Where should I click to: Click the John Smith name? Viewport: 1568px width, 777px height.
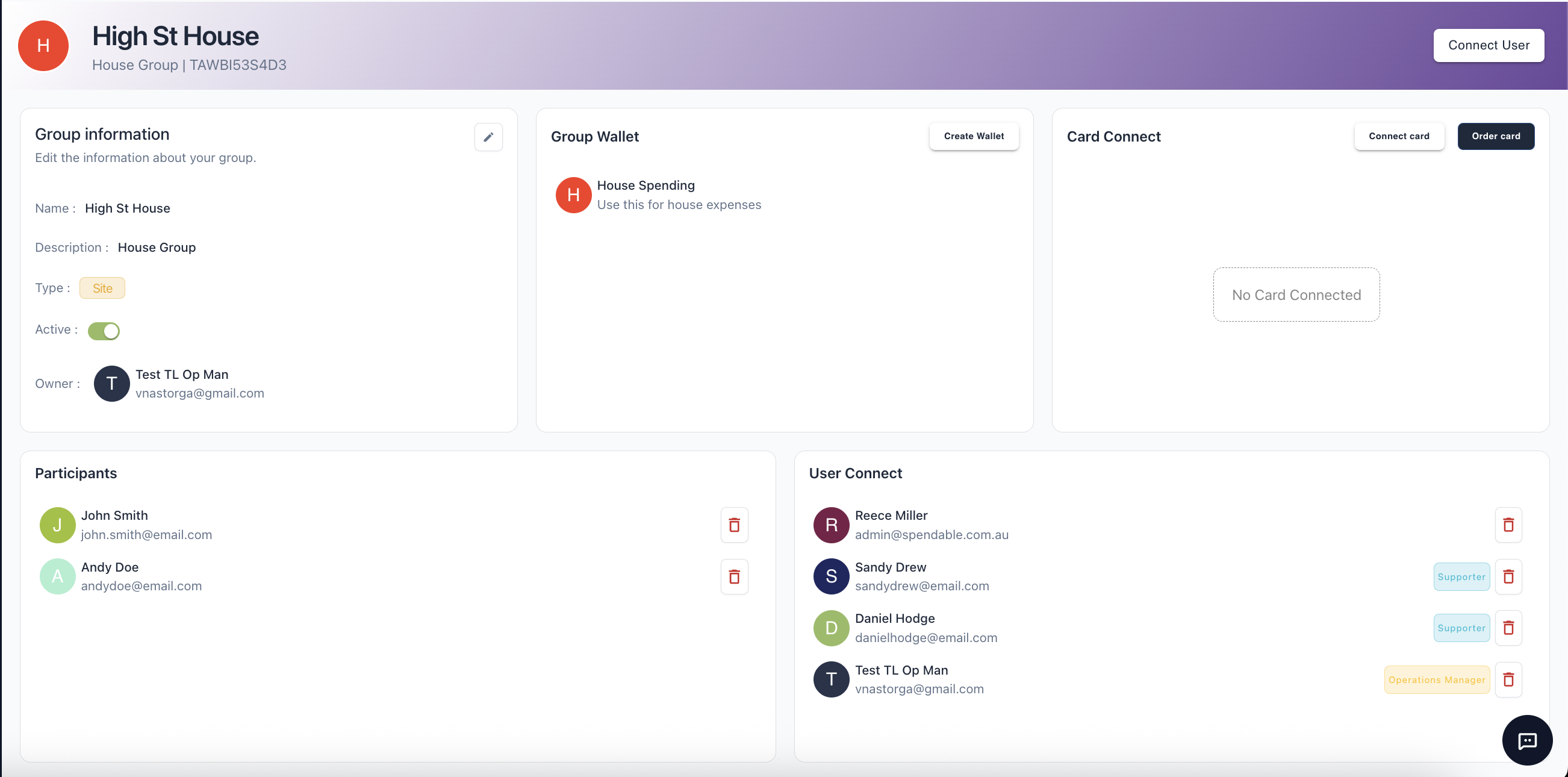tap(114, 516)
